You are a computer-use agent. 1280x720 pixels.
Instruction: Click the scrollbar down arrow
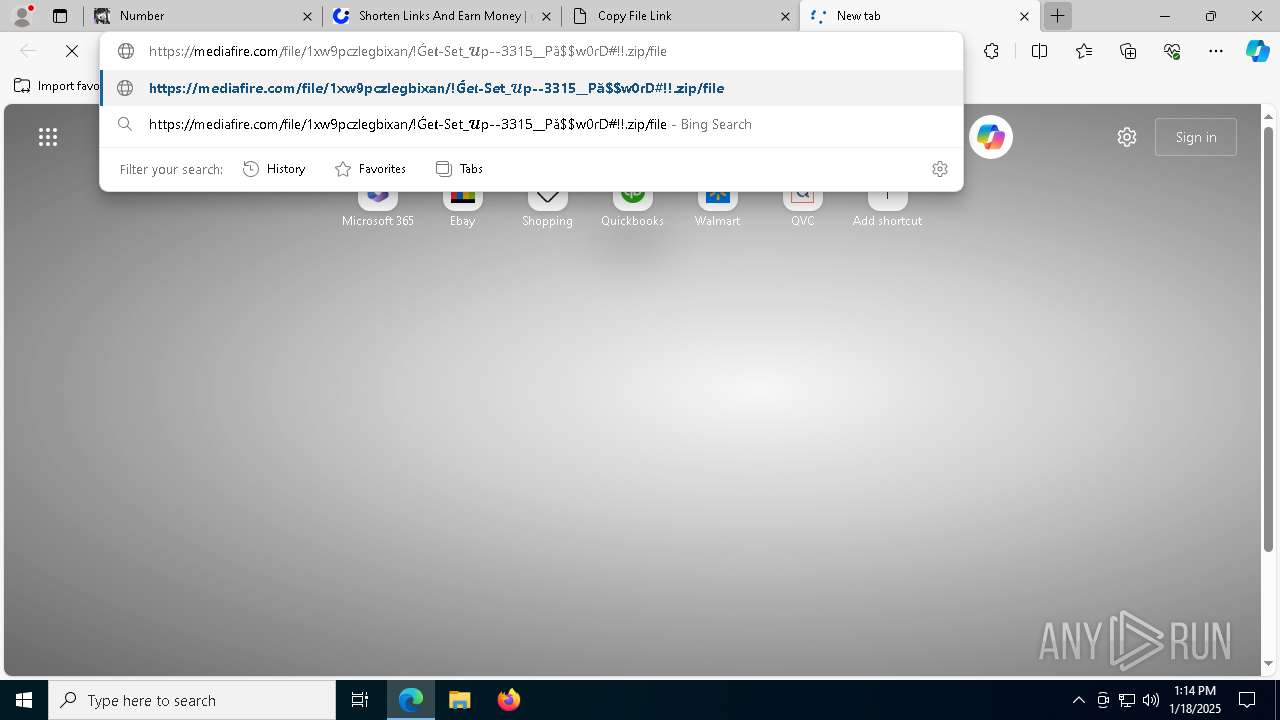point(1268,663)
